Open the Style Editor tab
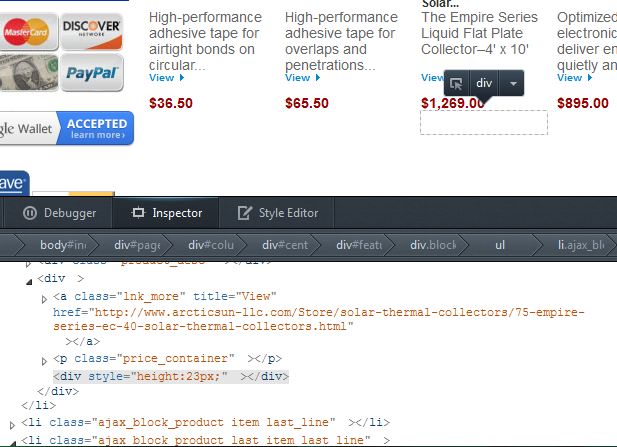The width and height of the screenshot is (617, 447). click(277, 213)
